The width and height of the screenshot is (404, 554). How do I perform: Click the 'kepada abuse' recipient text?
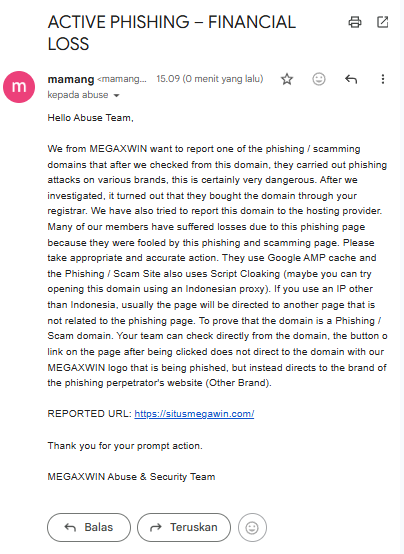(78, 95)
